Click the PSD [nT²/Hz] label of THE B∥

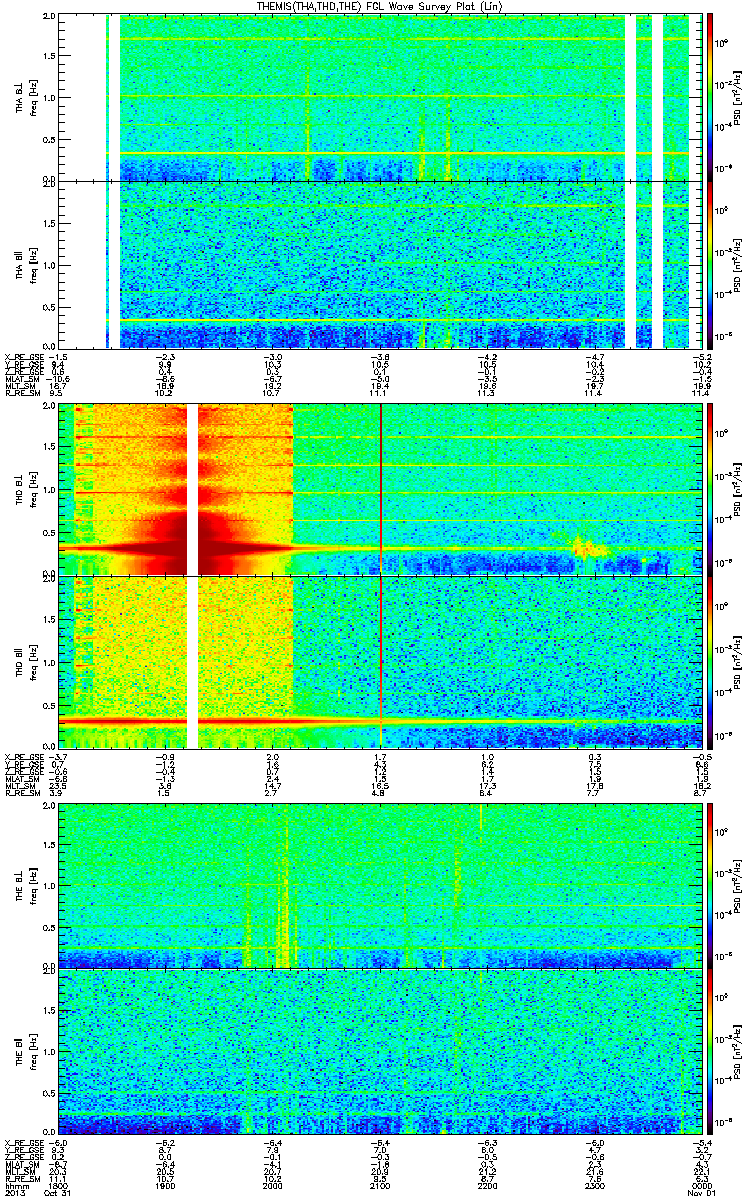point(739,1052)
